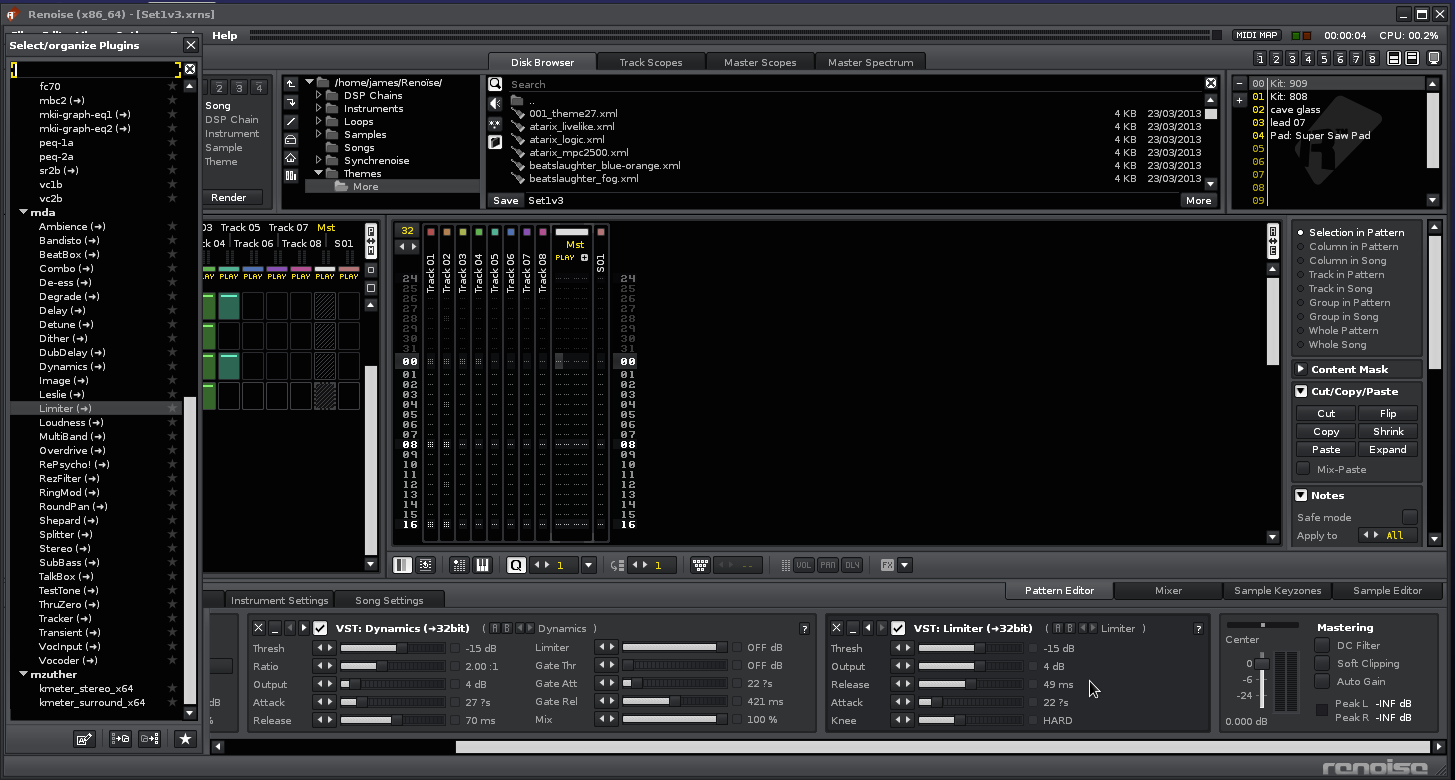The image size is (1455, 780).
Task: Switch to the Mixer tab
Action: [x=1168, y=591]
